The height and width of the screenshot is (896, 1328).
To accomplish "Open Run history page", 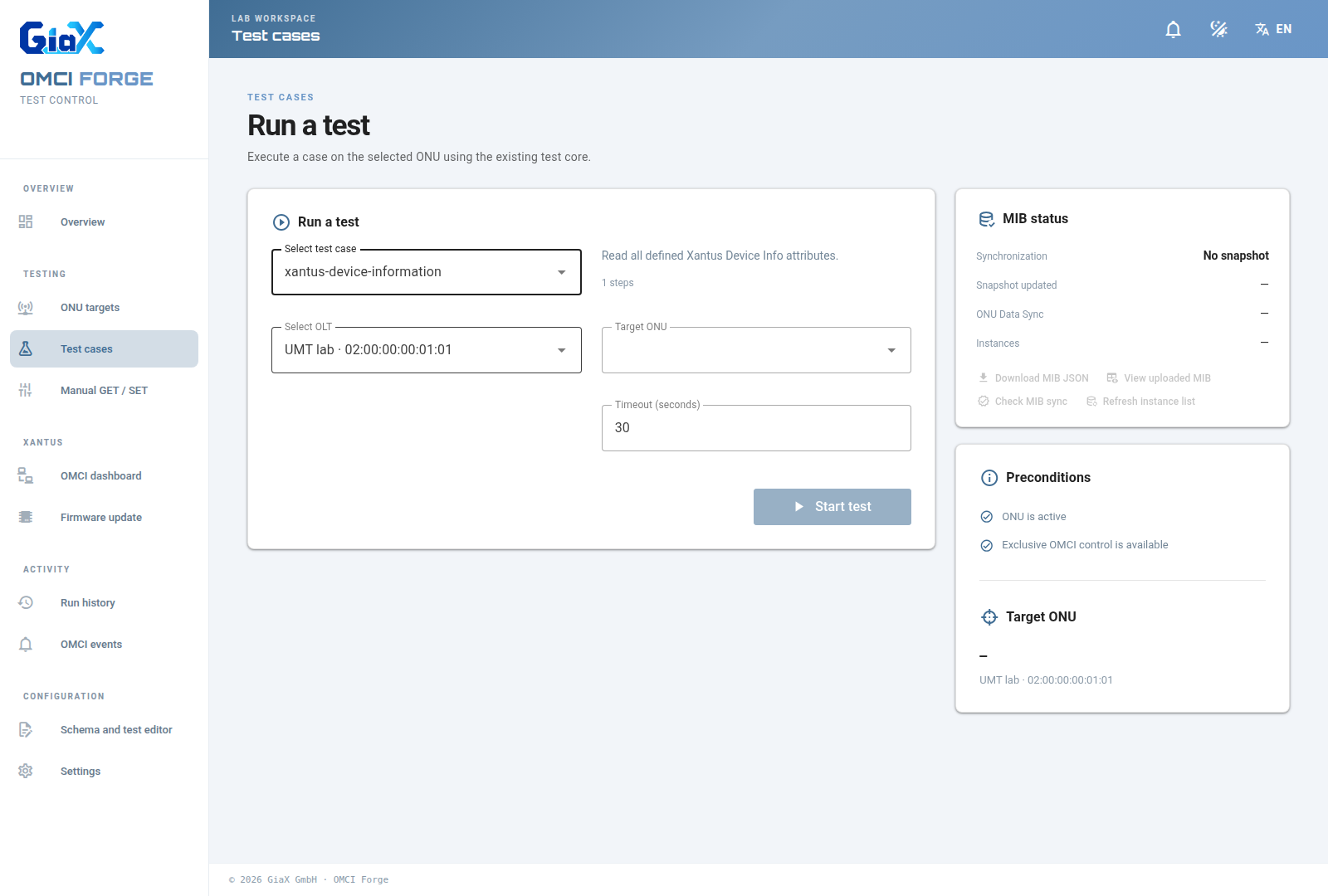I will click(104, 602).
